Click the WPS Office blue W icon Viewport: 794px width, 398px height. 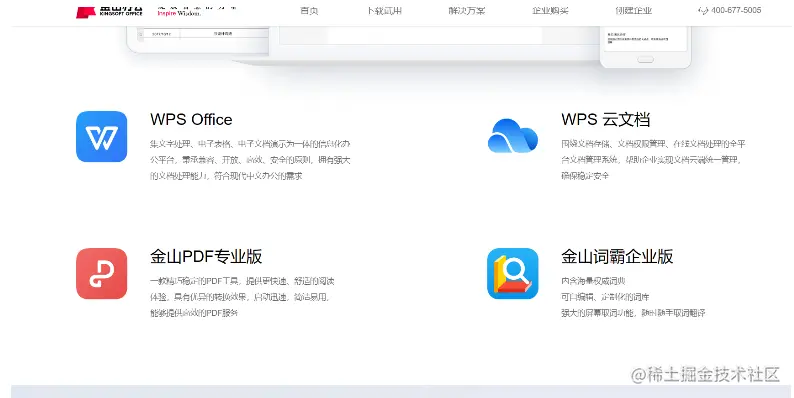(x=102, y=137)
